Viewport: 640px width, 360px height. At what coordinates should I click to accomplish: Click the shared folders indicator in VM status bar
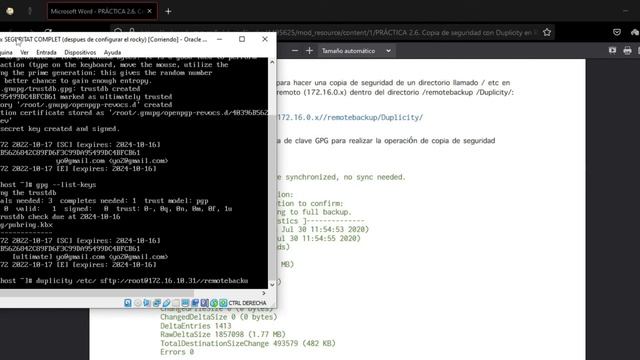click(176, 303)
